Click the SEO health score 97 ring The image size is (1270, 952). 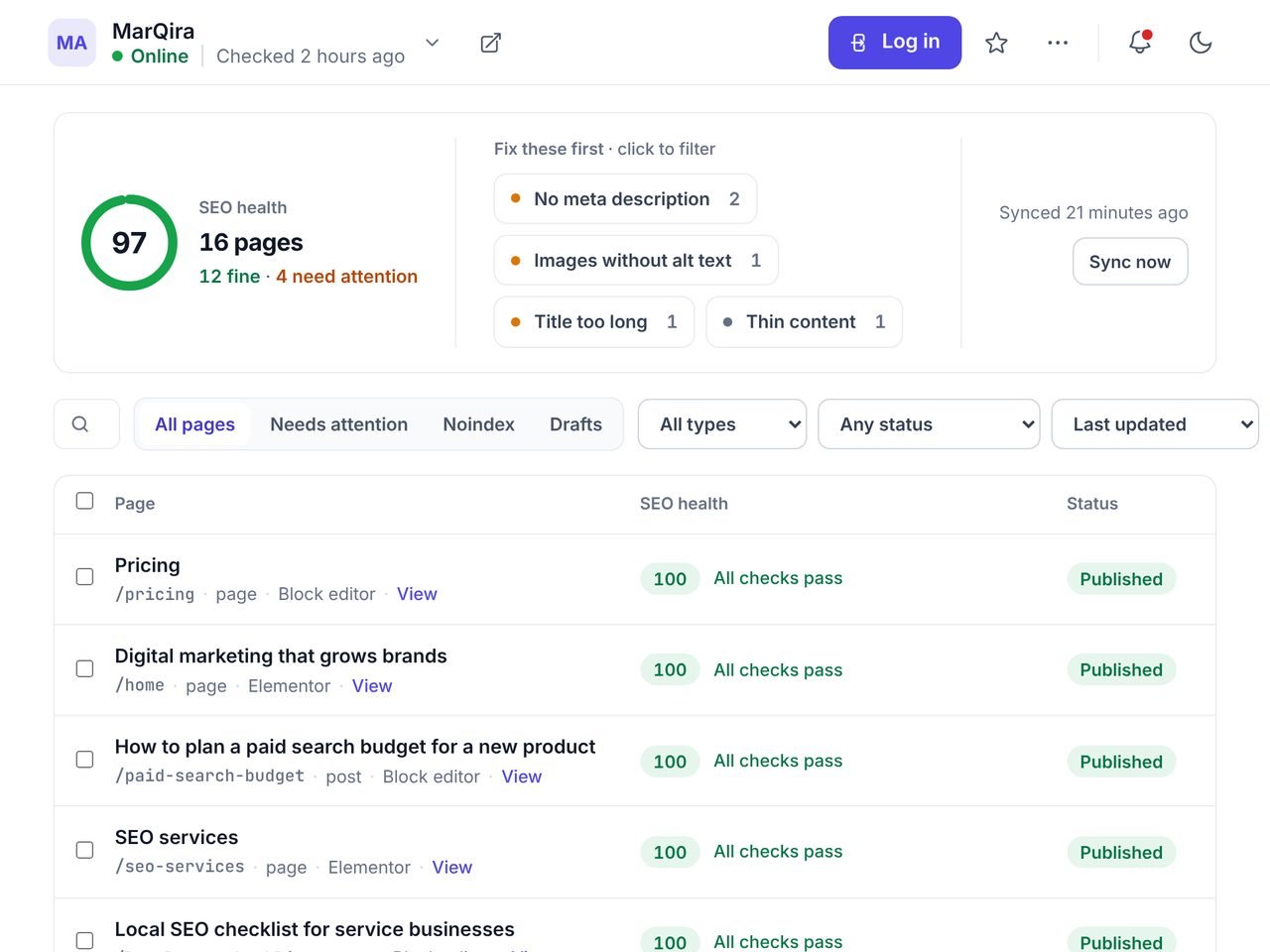tap(129, 243)
